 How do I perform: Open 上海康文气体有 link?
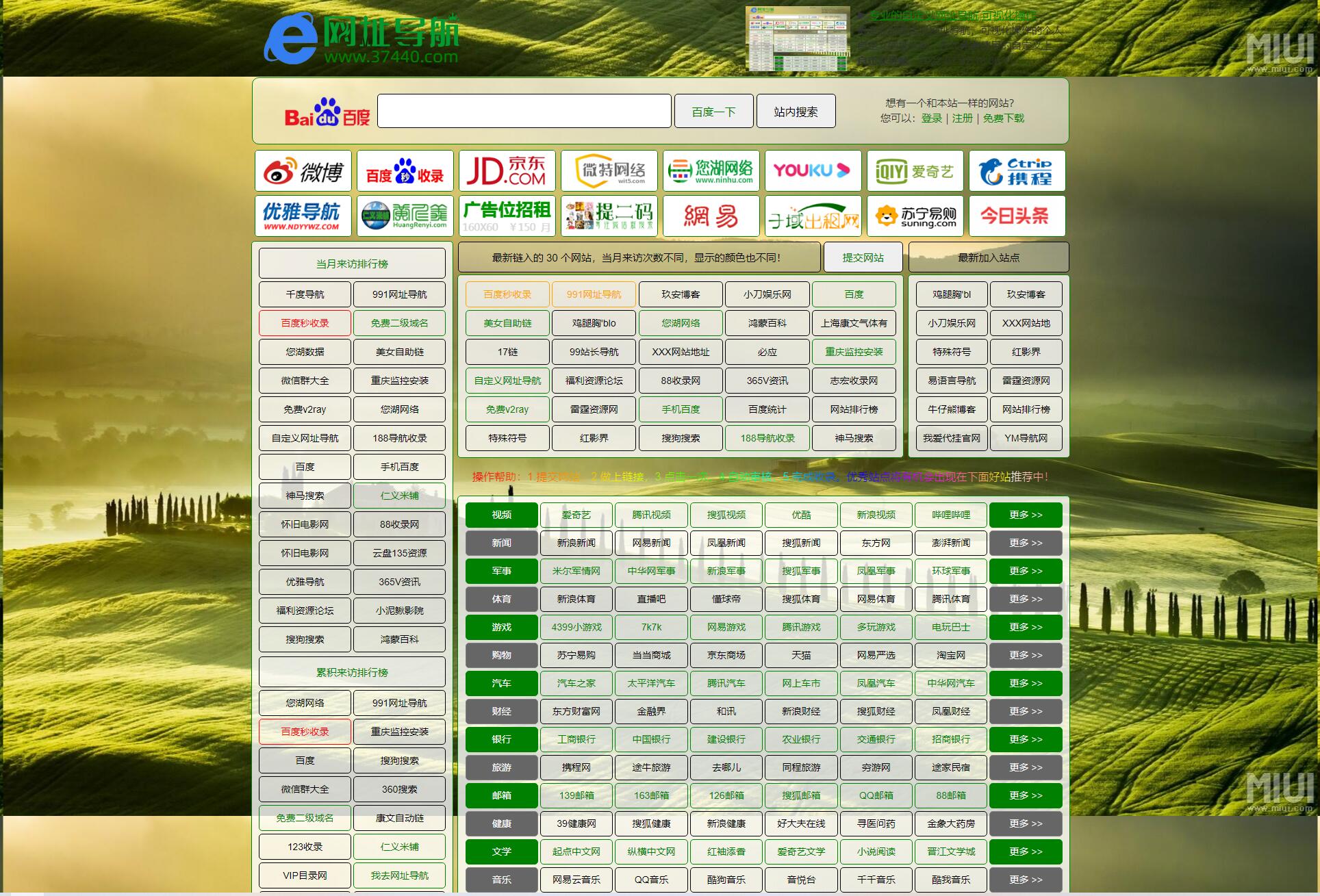[854, 323]
